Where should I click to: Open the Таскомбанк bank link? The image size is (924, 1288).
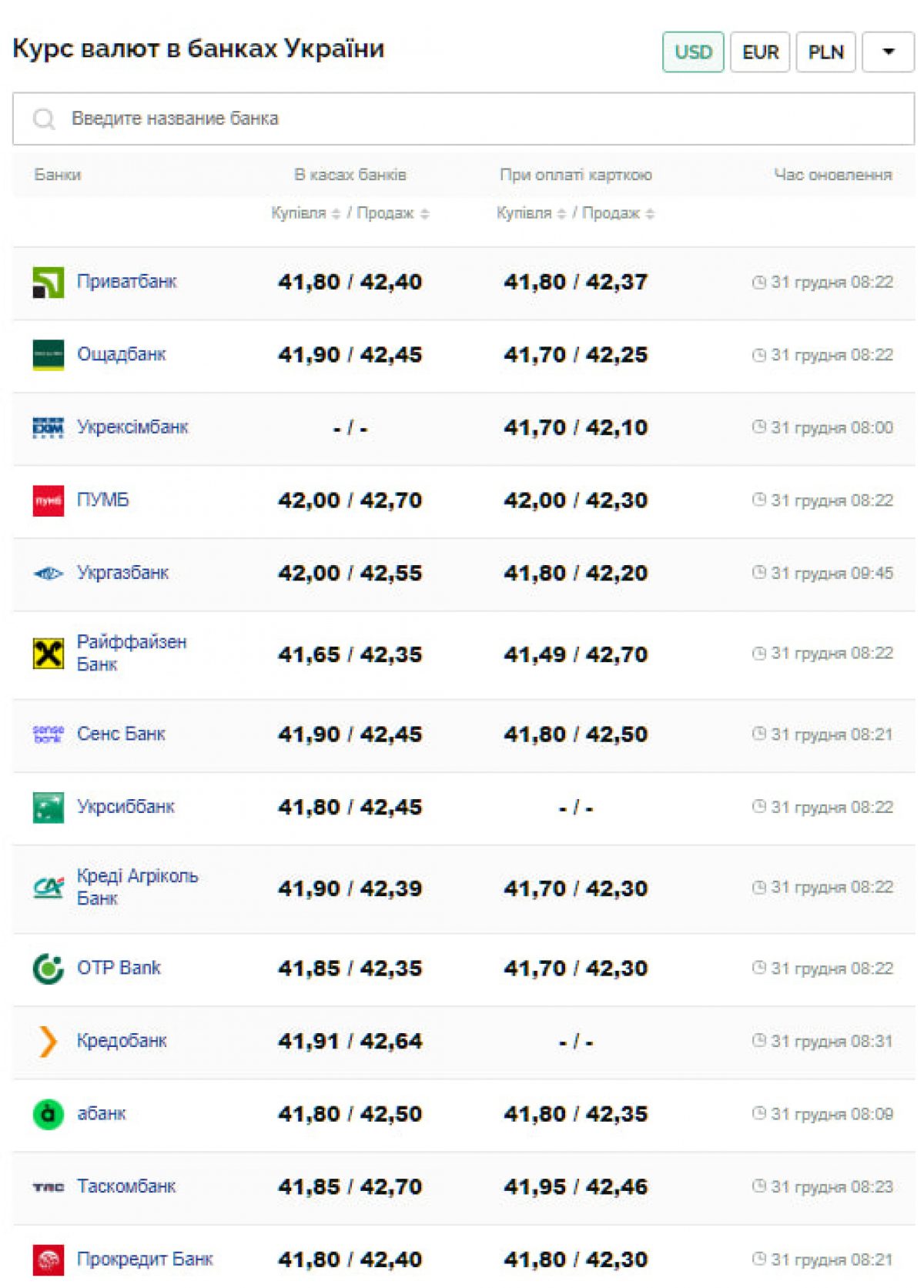pyautogui.click(x=126, y=1186)
